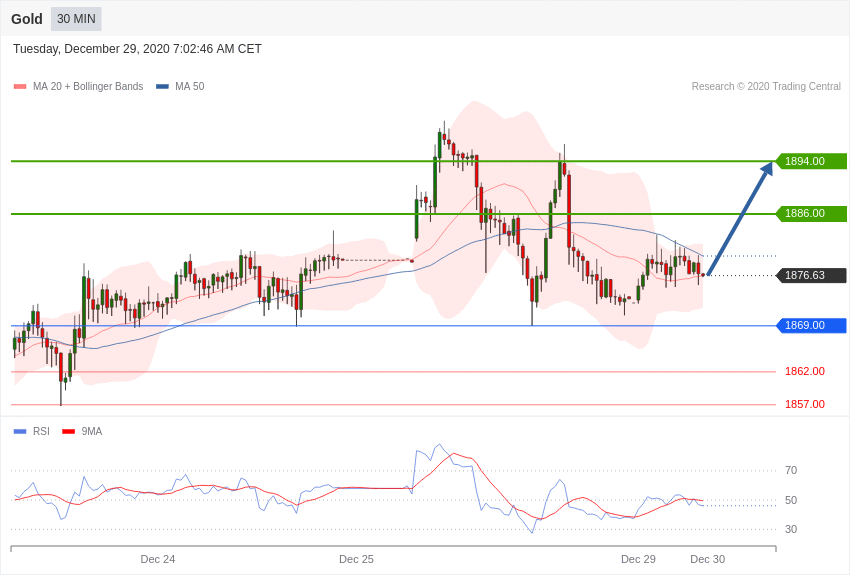Click the Gold chart title

[x=27, y=19]
